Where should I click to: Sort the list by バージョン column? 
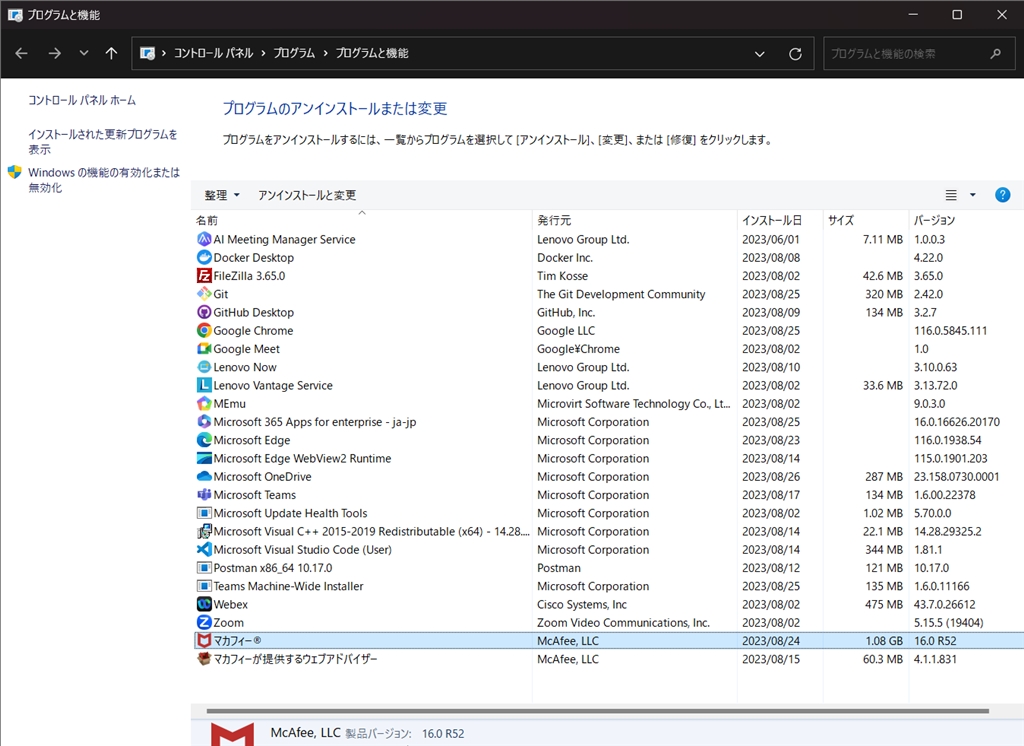click(x=934, y=221)
